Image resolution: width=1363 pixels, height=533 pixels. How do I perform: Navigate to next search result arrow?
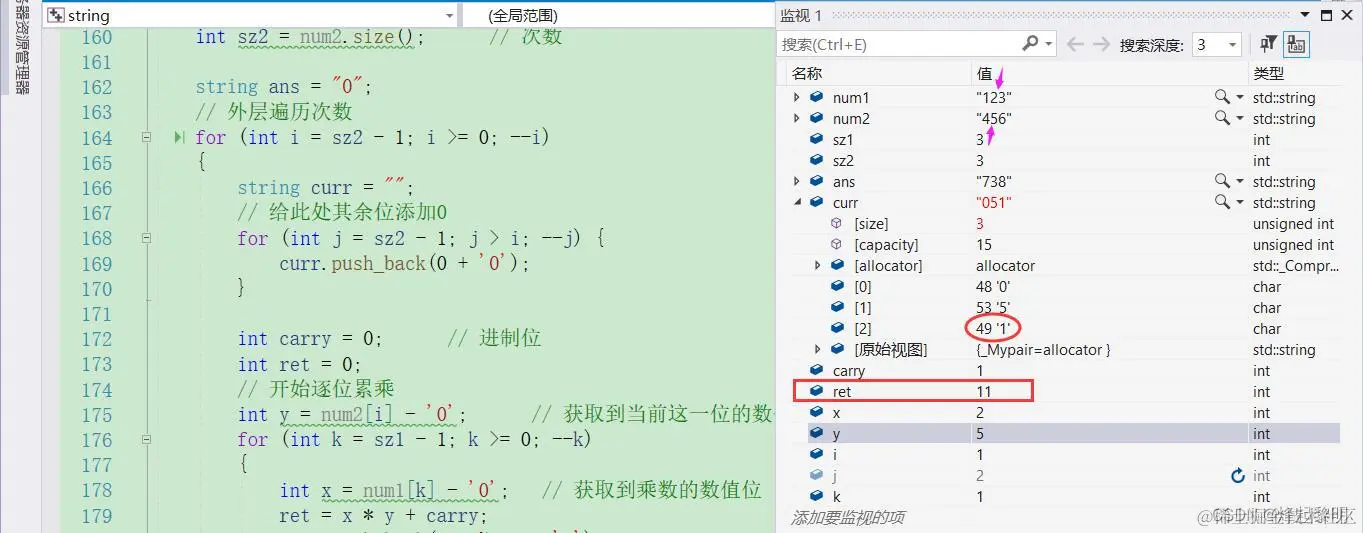coord(1101,44)
